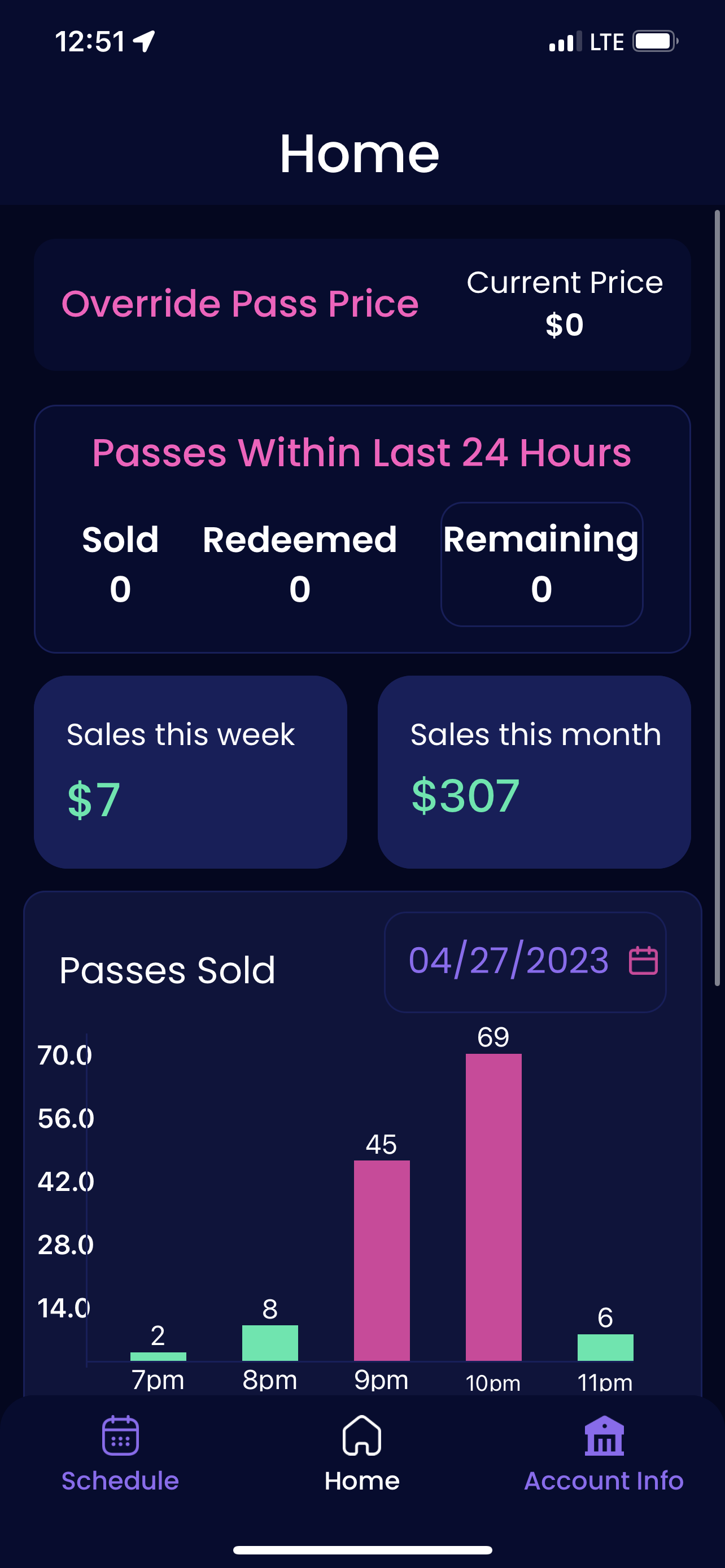Open the Schedule calendar icon
Screen dimensions: 725x1568
(120, 1436)
